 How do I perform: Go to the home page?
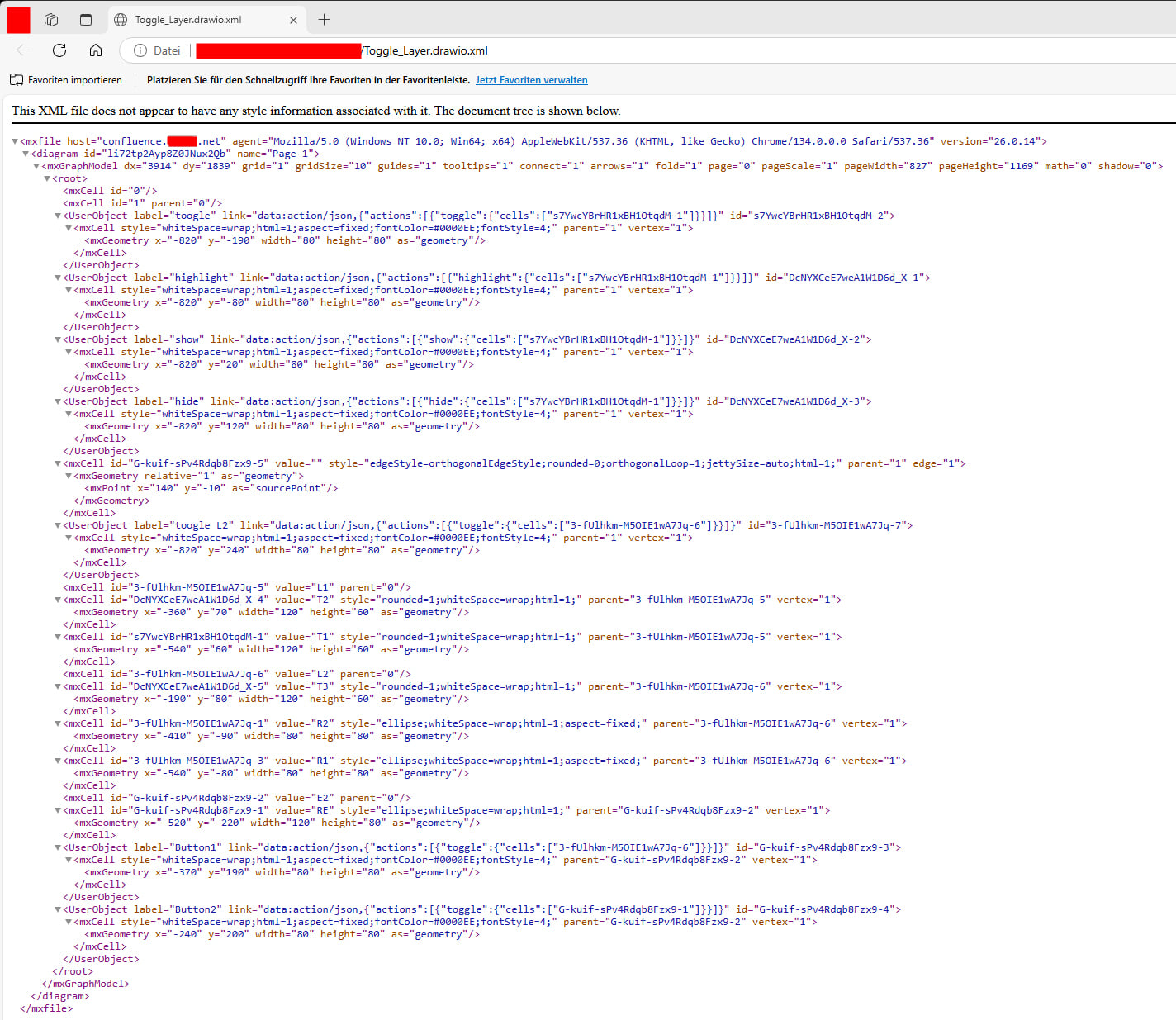click(96, 50)
